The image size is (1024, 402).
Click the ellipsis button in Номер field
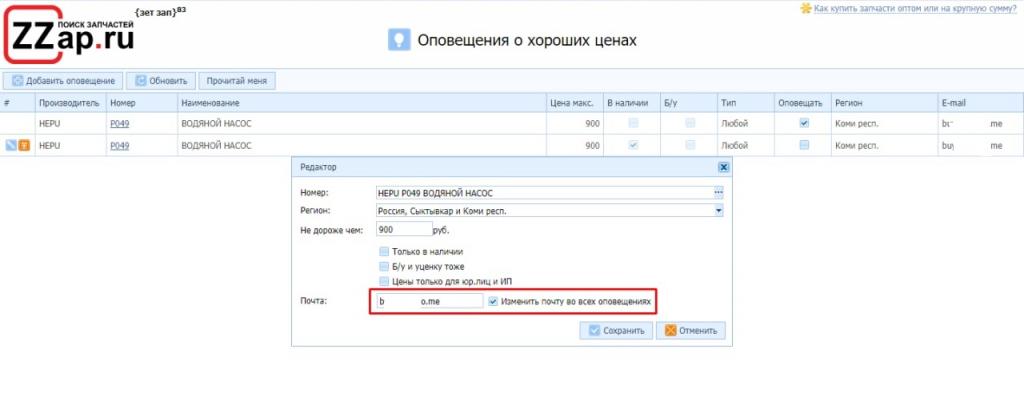[x=717, y=192]
